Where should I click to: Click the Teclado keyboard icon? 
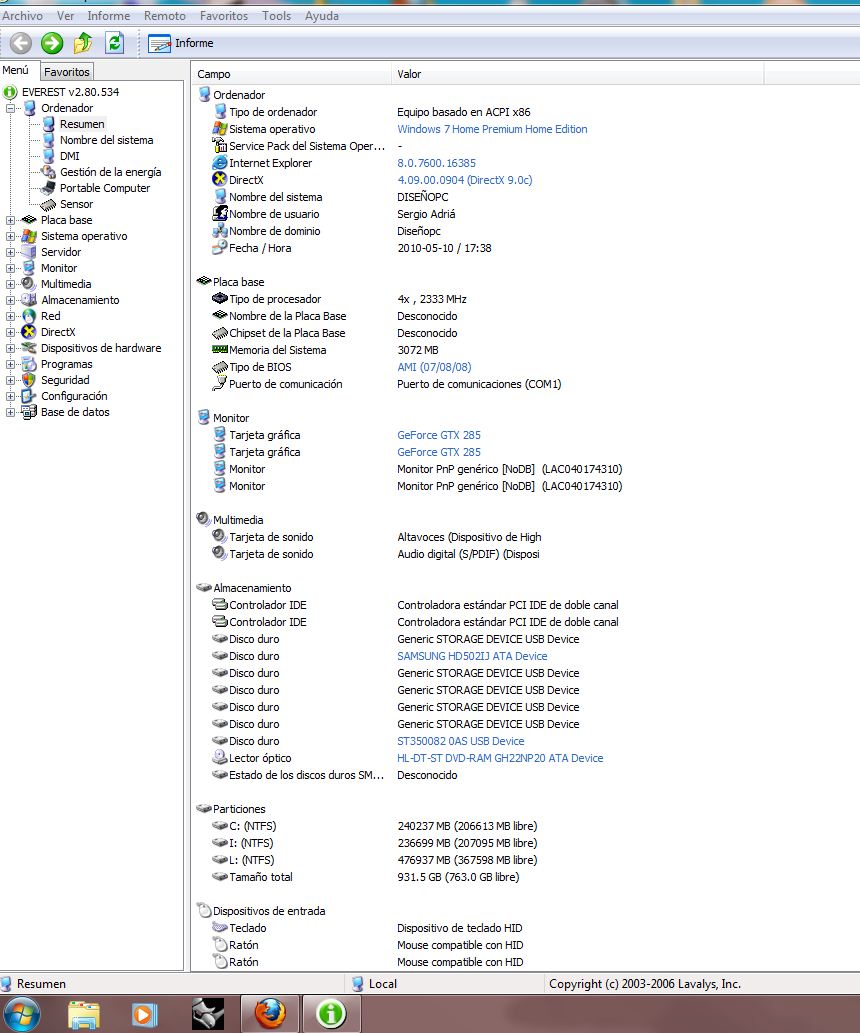click(x=219, y=928)
